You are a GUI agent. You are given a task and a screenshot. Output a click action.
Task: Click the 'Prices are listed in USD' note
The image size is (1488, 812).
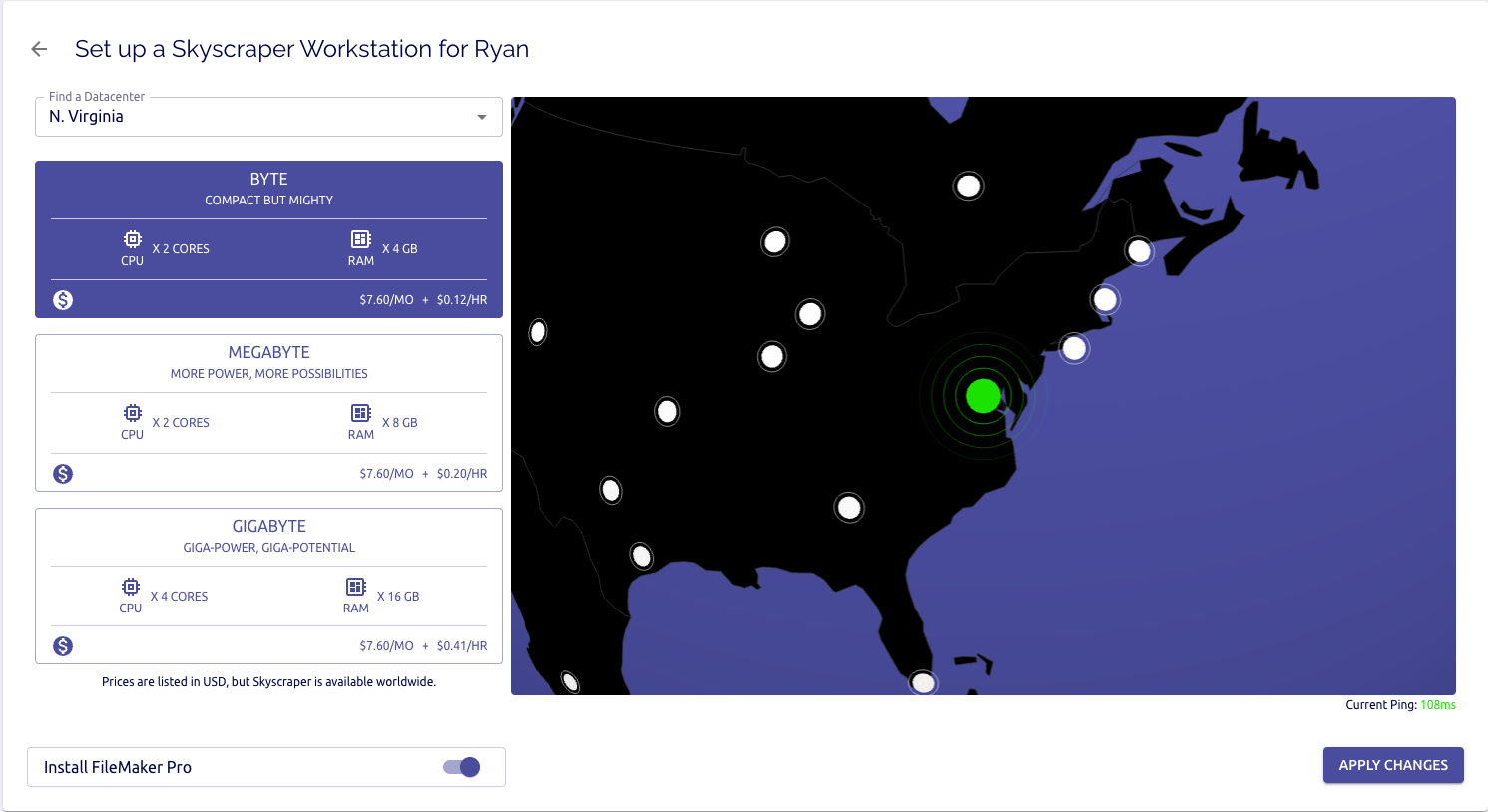point(268,682)
